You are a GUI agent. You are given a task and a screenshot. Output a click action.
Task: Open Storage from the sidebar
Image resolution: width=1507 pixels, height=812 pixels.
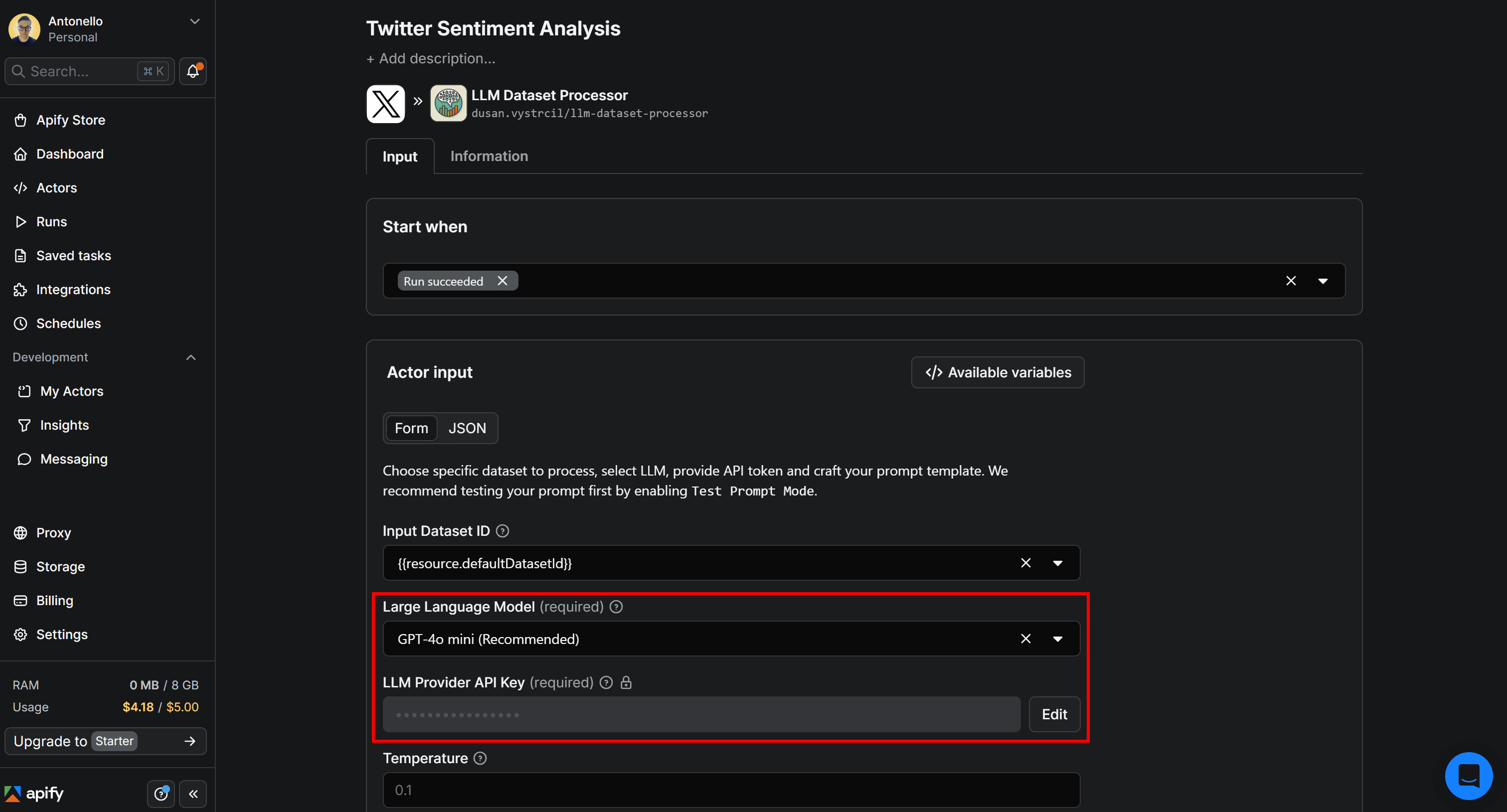(x=61, y=566)
